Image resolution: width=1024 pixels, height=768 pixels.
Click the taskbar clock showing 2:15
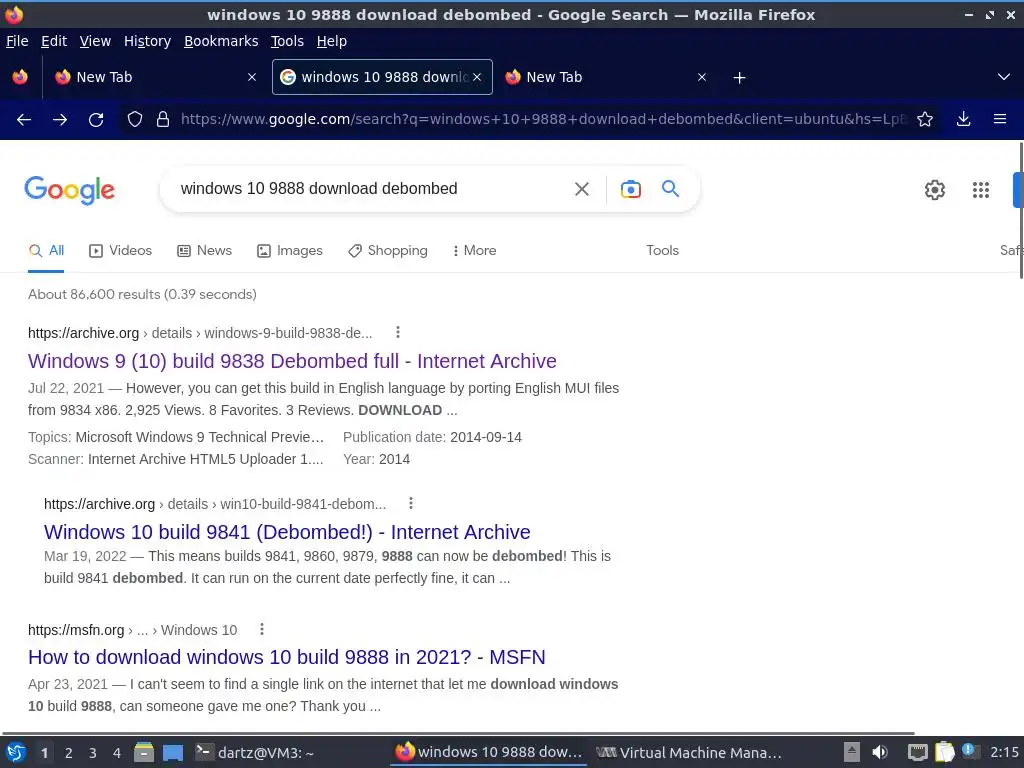click(1004, 752)
